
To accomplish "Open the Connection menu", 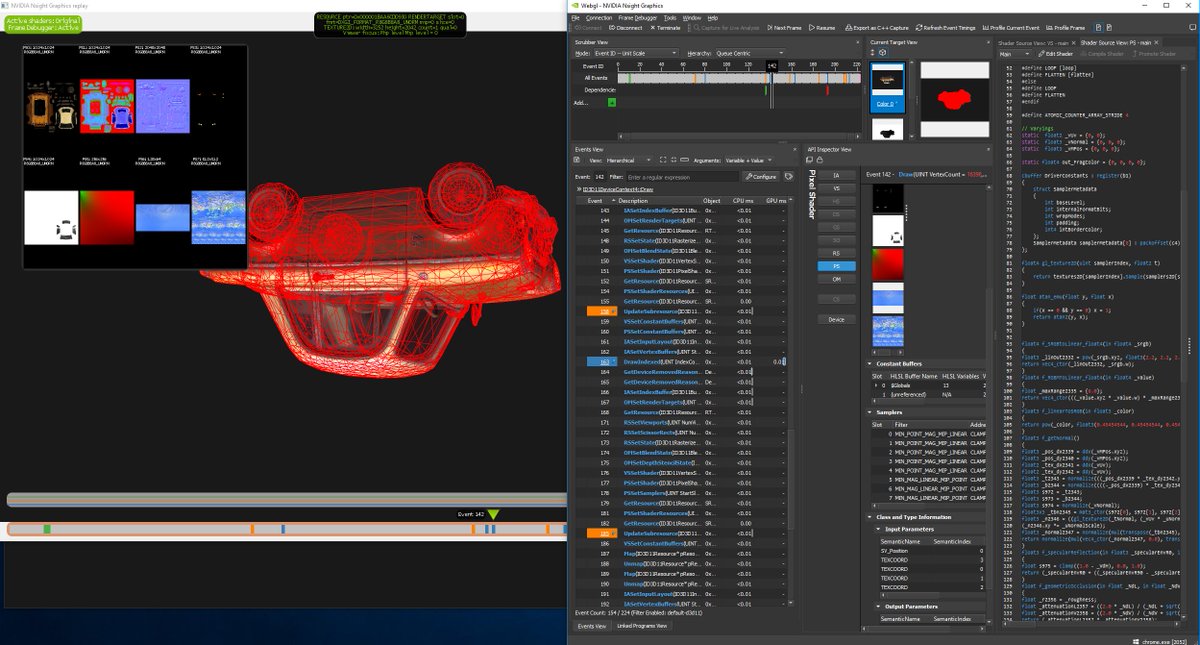I will (x=599, y=18).
